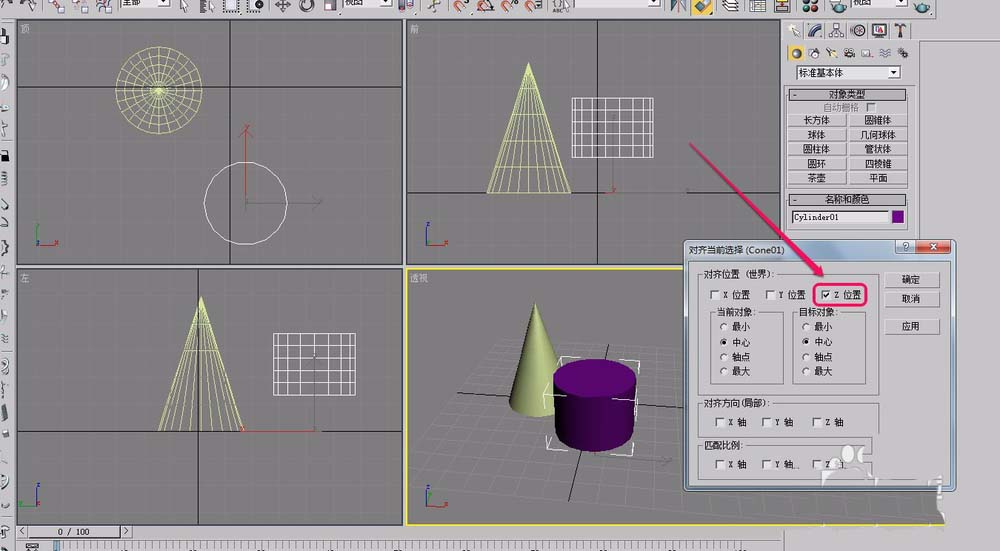Image resolution: width=1000 pixels, height=551 pixels.
Task: Select the Lights category icon
Action: point(832,53)
